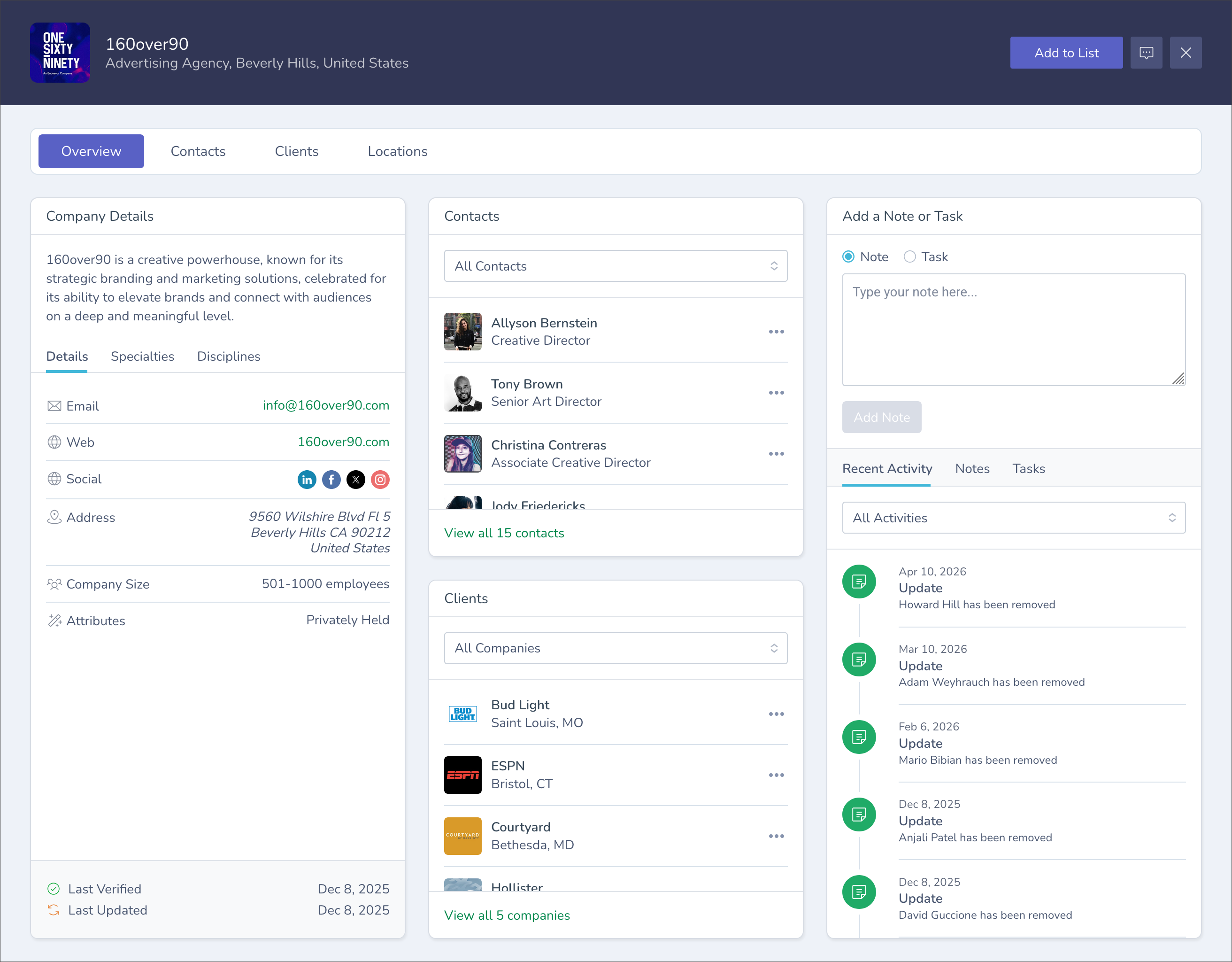Expand the All Contacts dropdown
The width and height of the screenshot is (1232, 962).
[616, 266]
